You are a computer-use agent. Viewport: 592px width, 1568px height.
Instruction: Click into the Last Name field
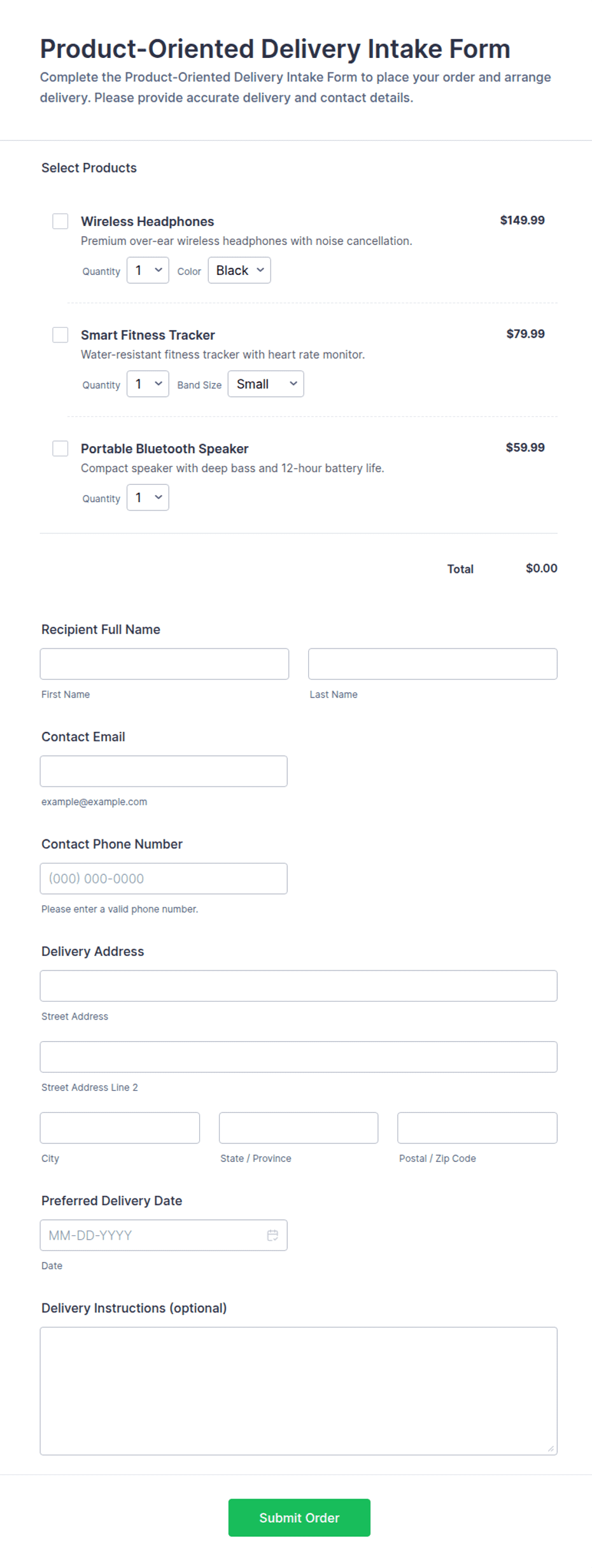433,664
